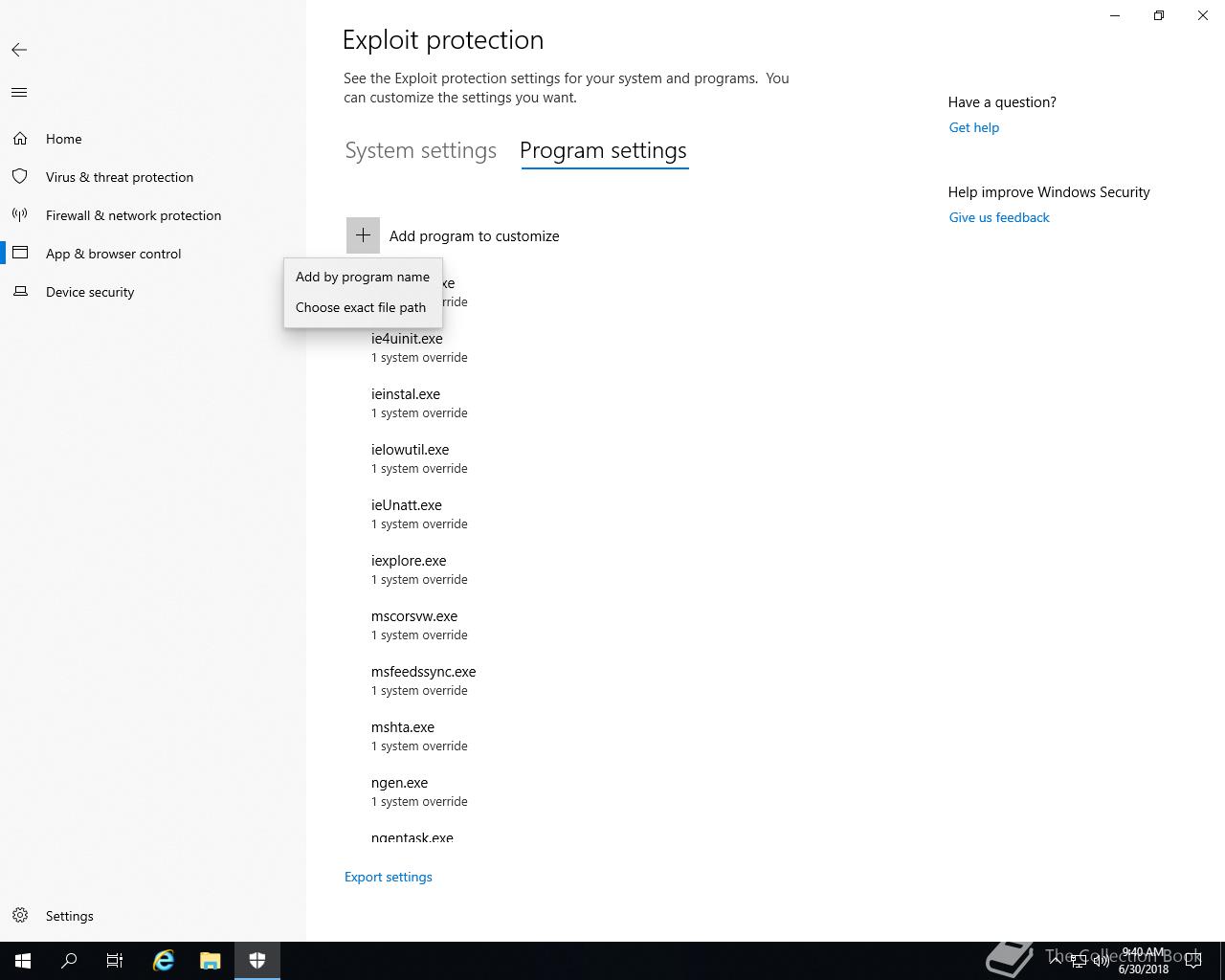Click Windows Security shield taskbar icon
1225x980 pixels.
pyautogui.click(x=257, y=961)
